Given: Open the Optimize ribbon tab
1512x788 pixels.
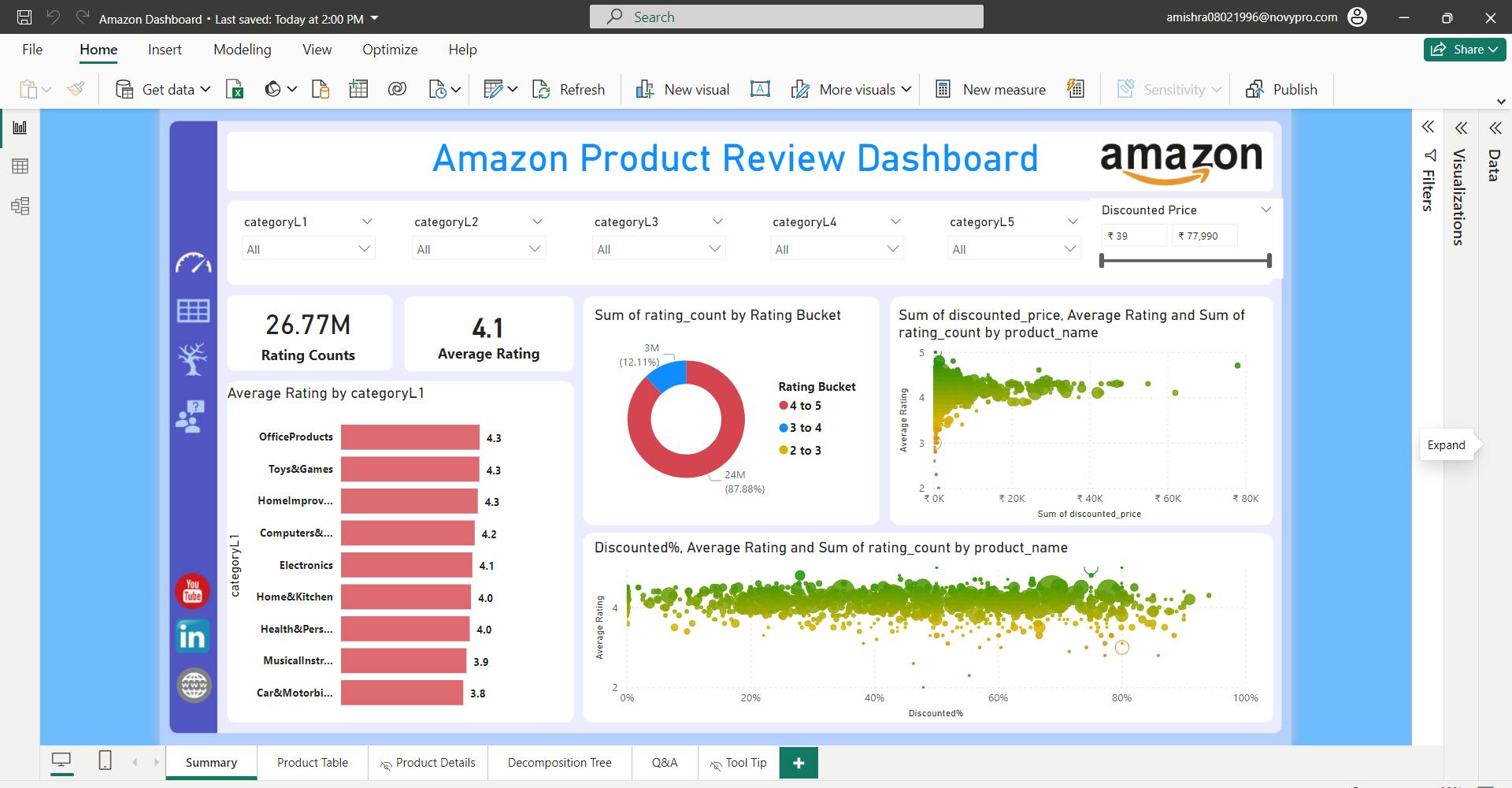Looking at the screenshot, I should 390,50.
